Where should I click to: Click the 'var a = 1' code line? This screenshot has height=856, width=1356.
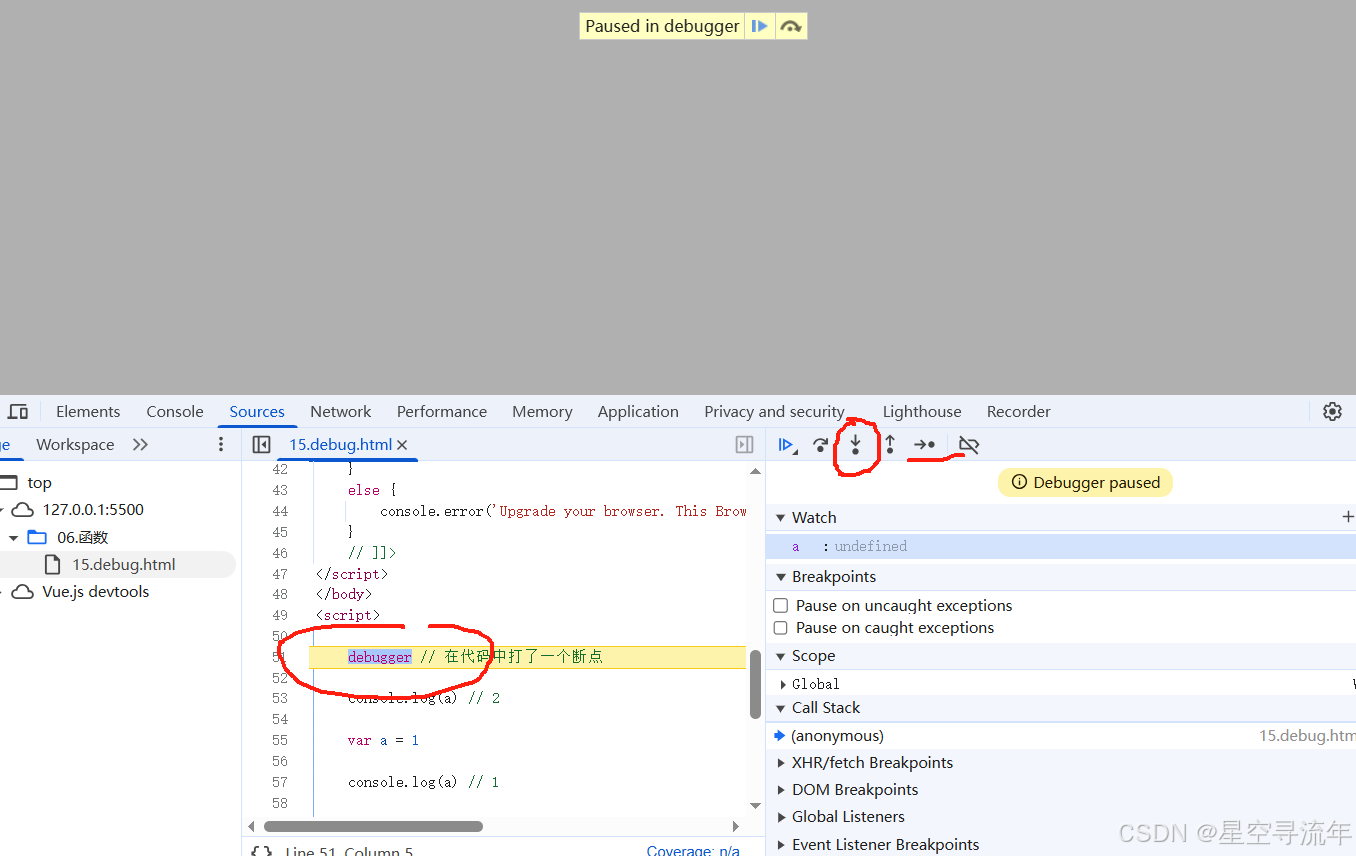[x=383, y=741]
